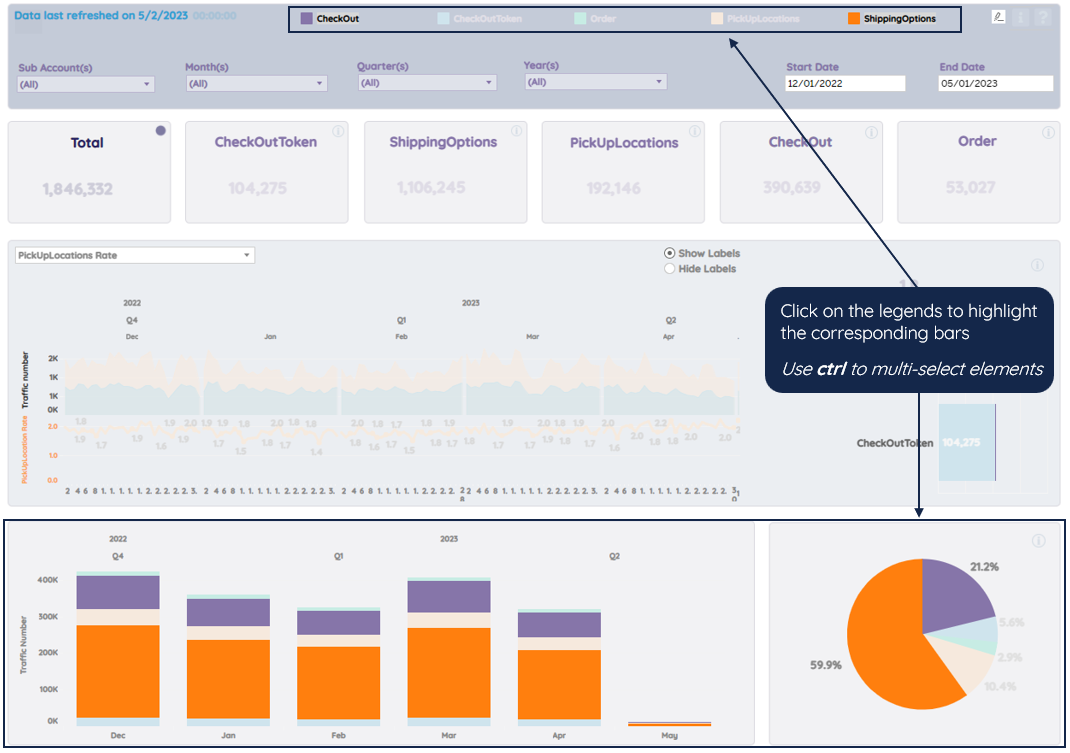Select the Order summary card
Viewport: 1070px width, 753px height.
[979, 172]
